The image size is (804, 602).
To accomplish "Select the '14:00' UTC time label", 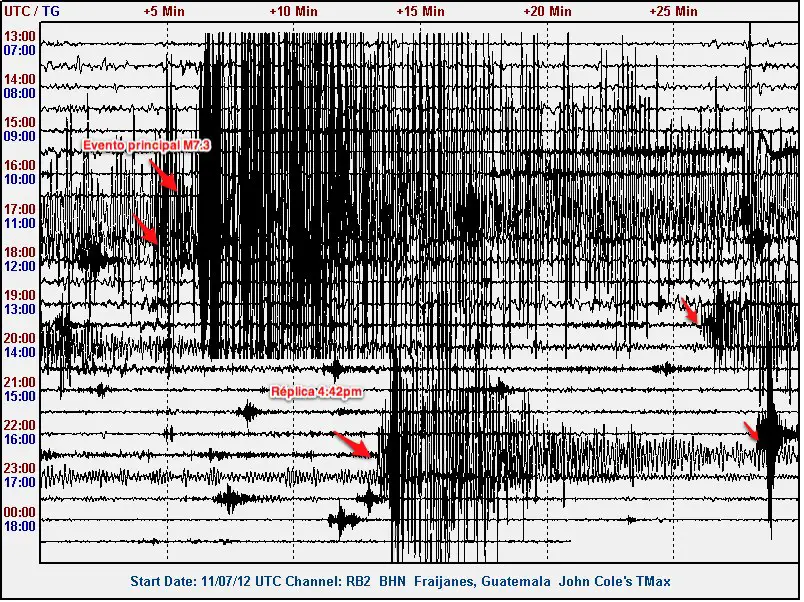I will (x=20, y=79).
